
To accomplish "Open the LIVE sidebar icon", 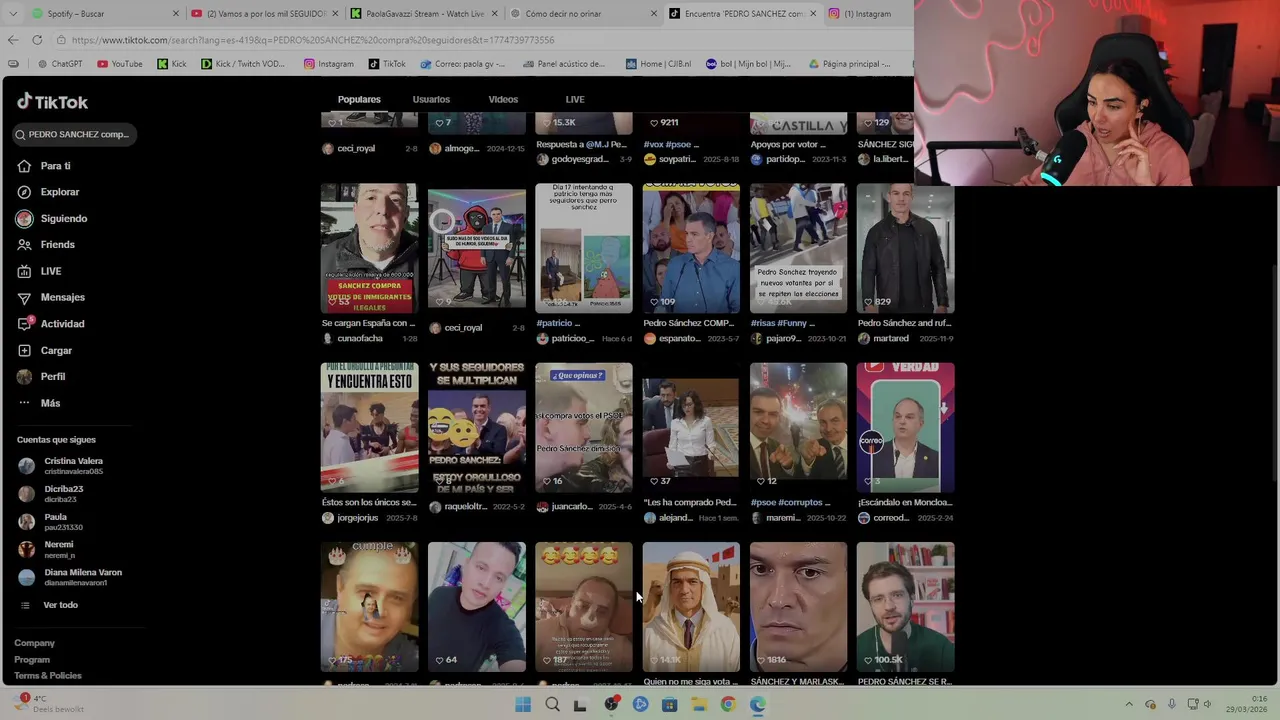I will click(24, 271).
